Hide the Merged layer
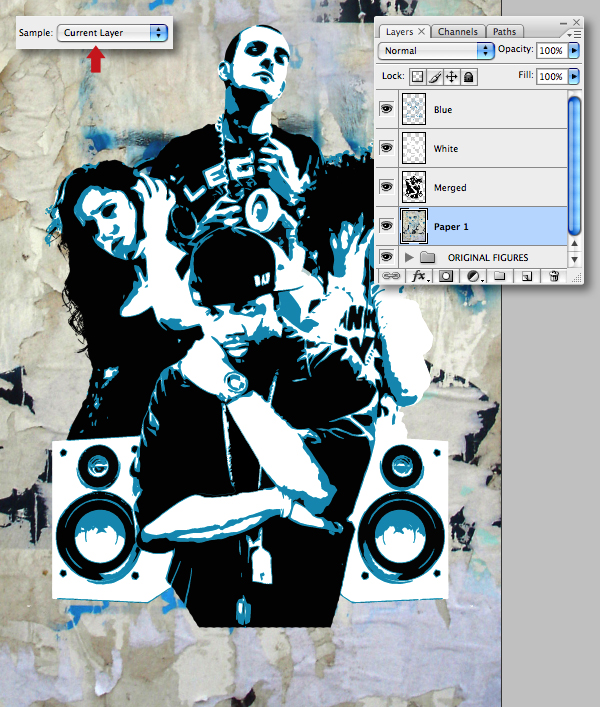Image resolution: width=600 pixels, height=707 pixels. (x=387, y=187)
